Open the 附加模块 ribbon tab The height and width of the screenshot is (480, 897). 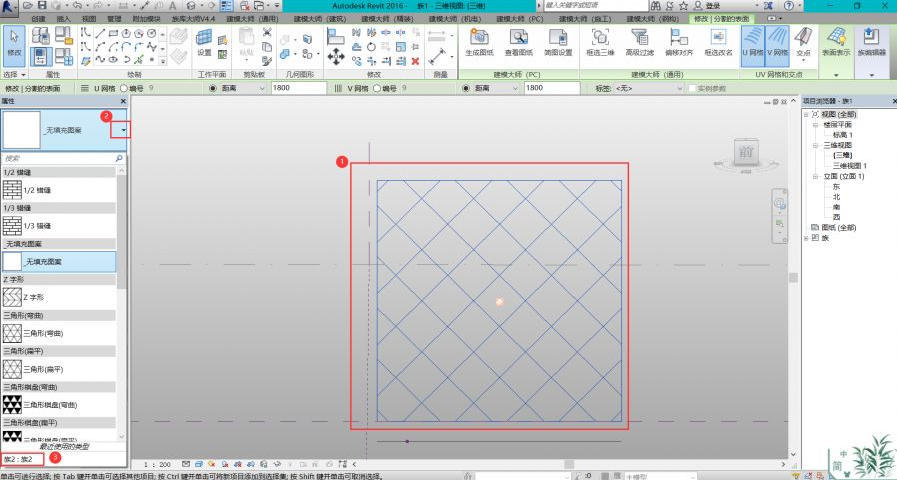click(x=146, y=19)
